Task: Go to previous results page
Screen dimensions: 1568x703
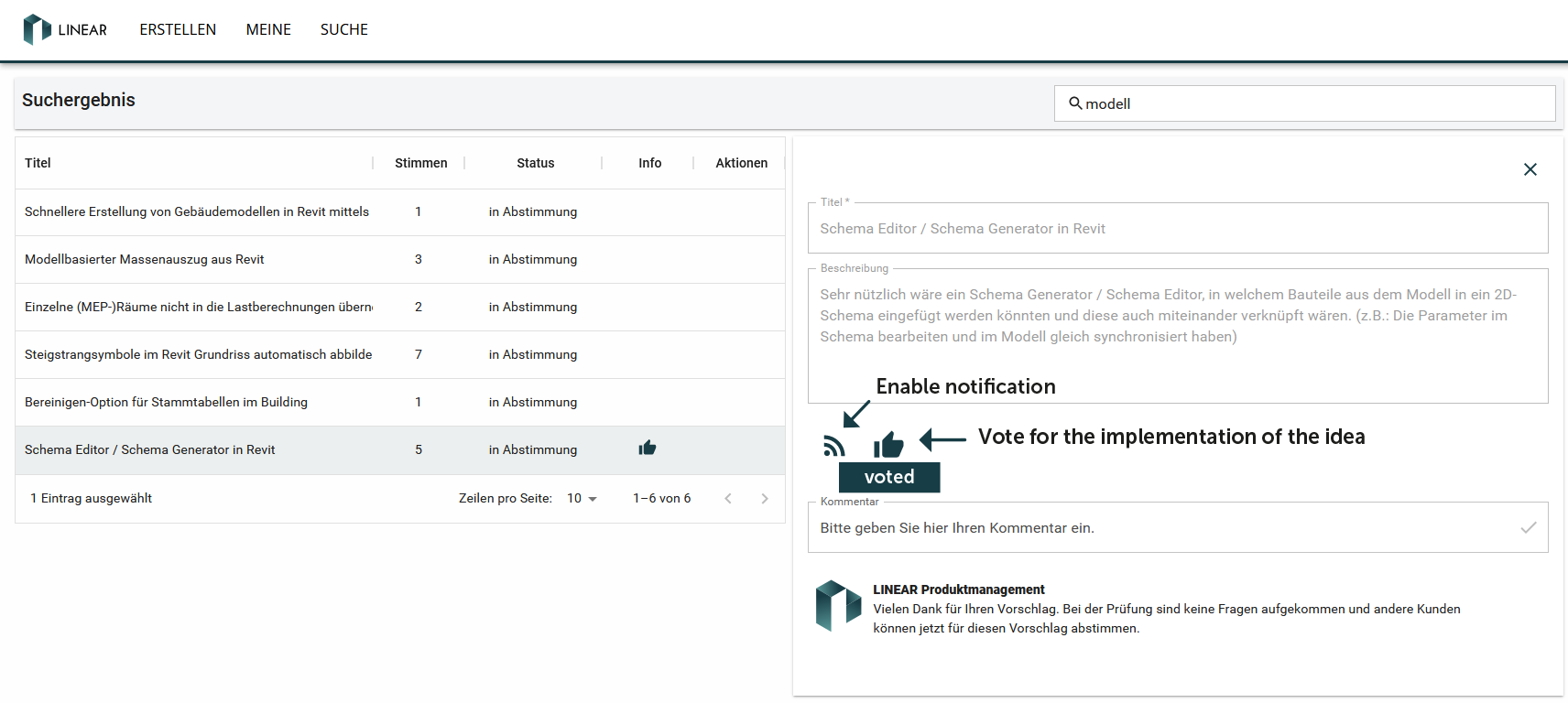Action: click(x=728, y=499)
